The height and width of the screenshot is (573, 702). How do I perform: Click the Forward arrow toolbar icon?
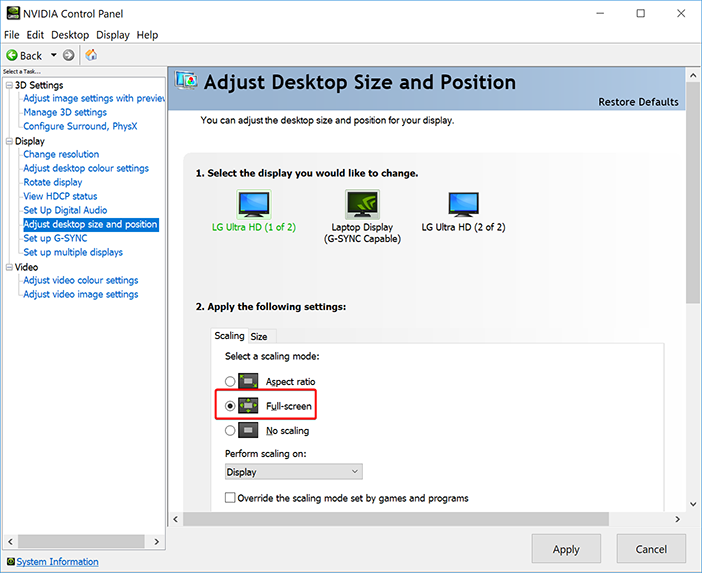point(68,55)
